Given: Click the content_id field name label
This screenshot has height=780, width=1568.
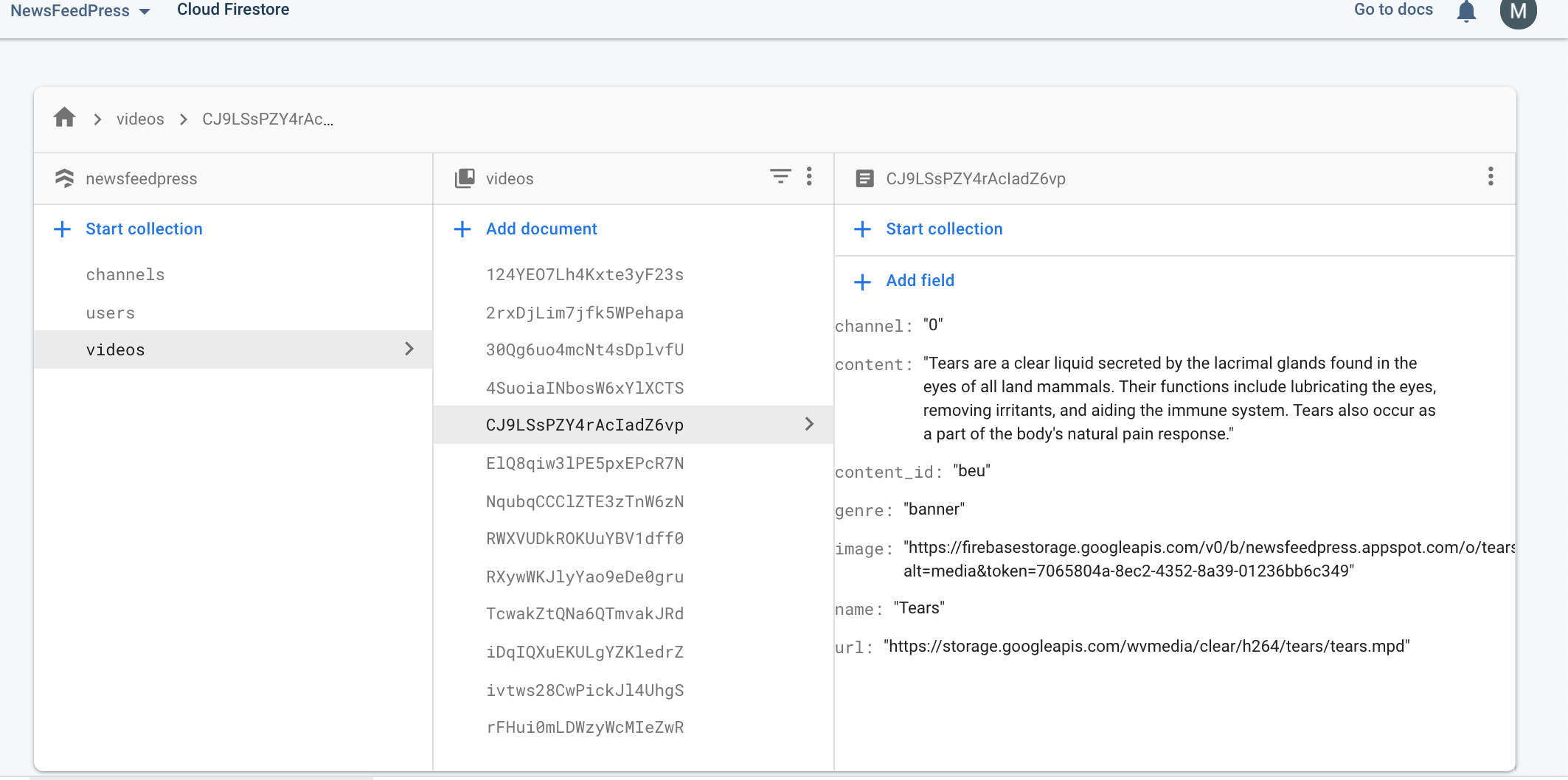Looking at the screenshot, I should (889, 472).
